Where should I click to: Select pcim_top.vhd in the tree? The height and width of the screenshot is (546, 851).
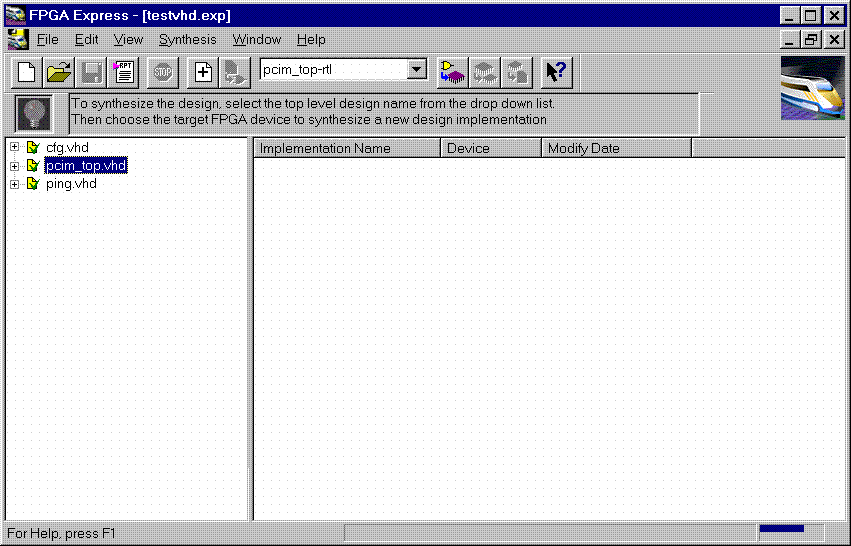(86, 165)
